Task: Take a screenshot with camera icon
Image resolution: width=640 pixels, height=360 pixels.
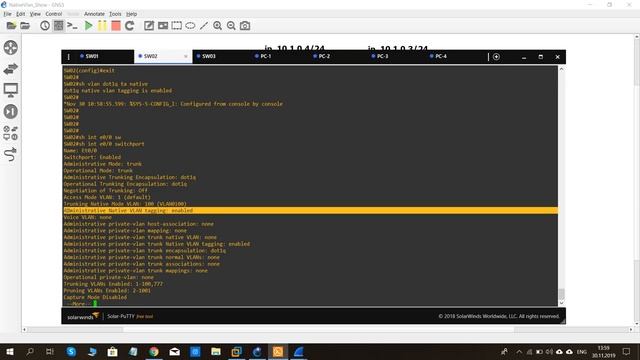Action: [245, 26]
